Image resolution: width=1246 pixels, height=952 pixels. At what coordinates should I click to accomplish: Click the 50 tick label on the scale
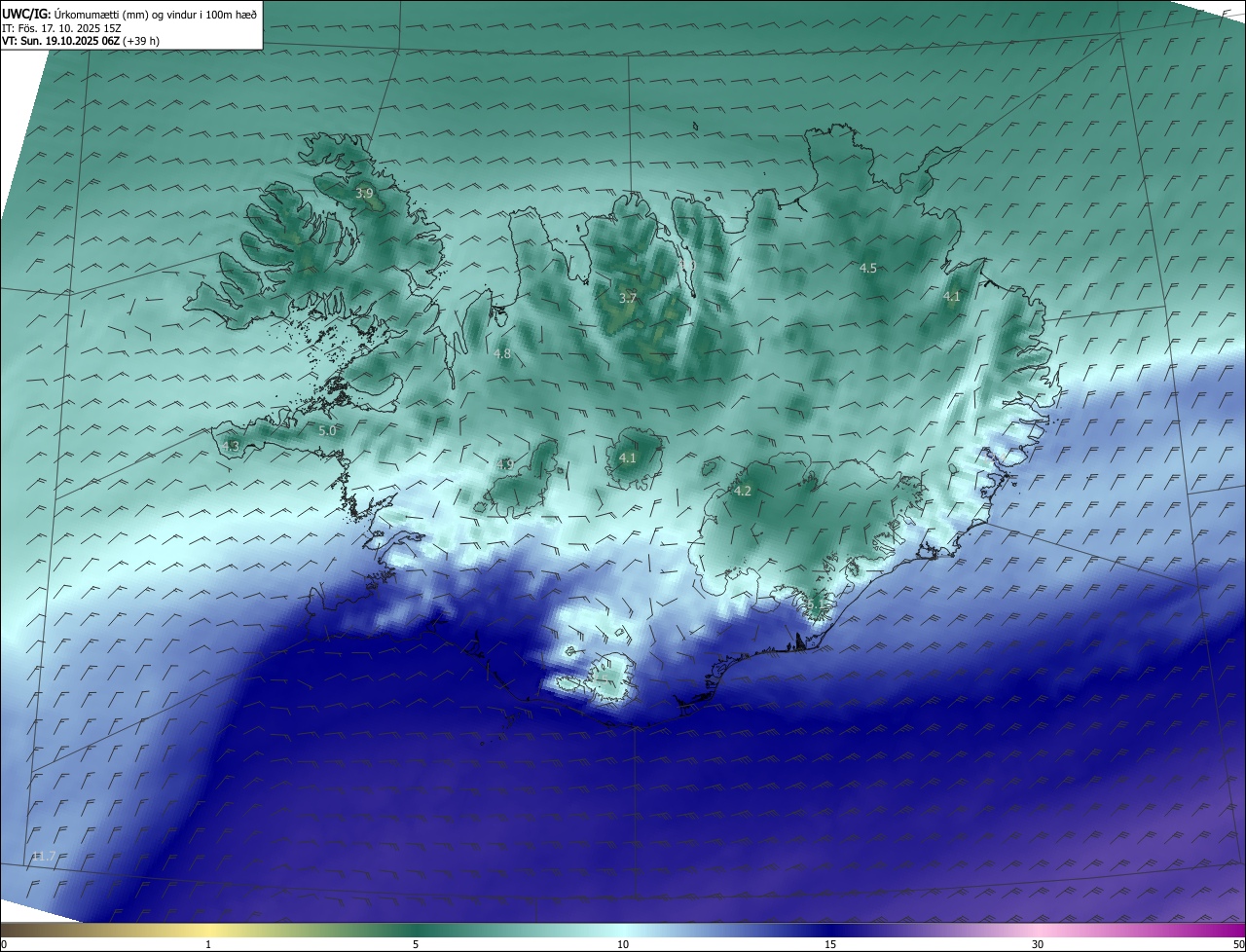[x=1238, y=944]
